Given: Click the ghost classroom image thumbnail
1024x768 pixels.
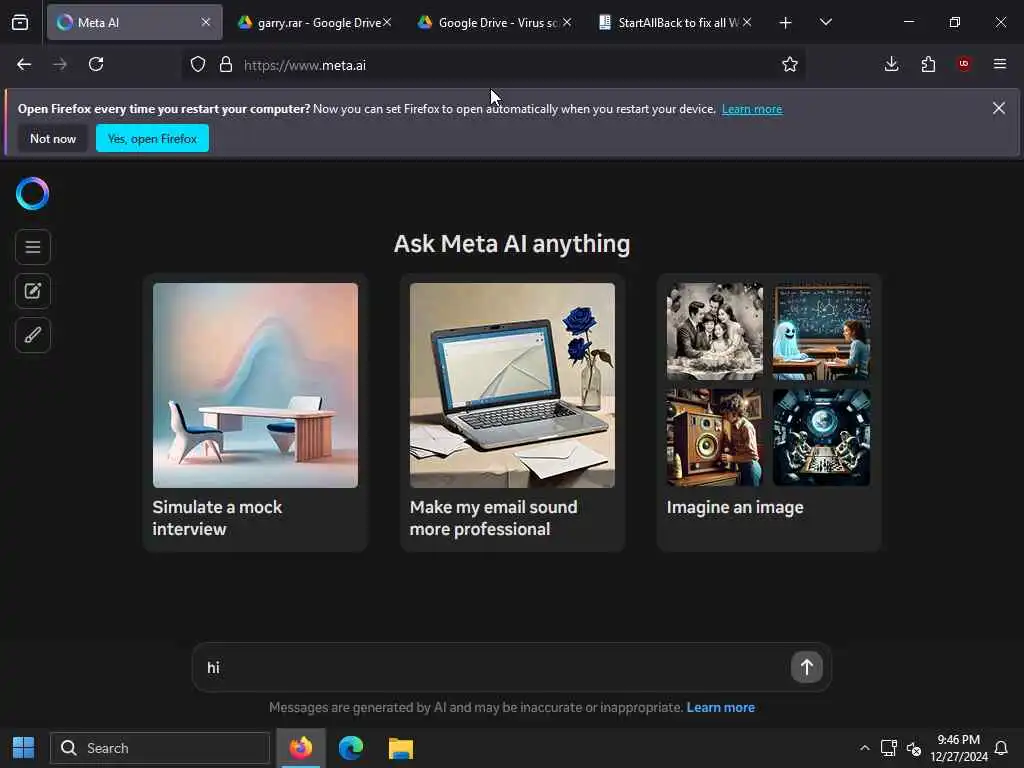Looking at the screenshot, I should 822,331.
